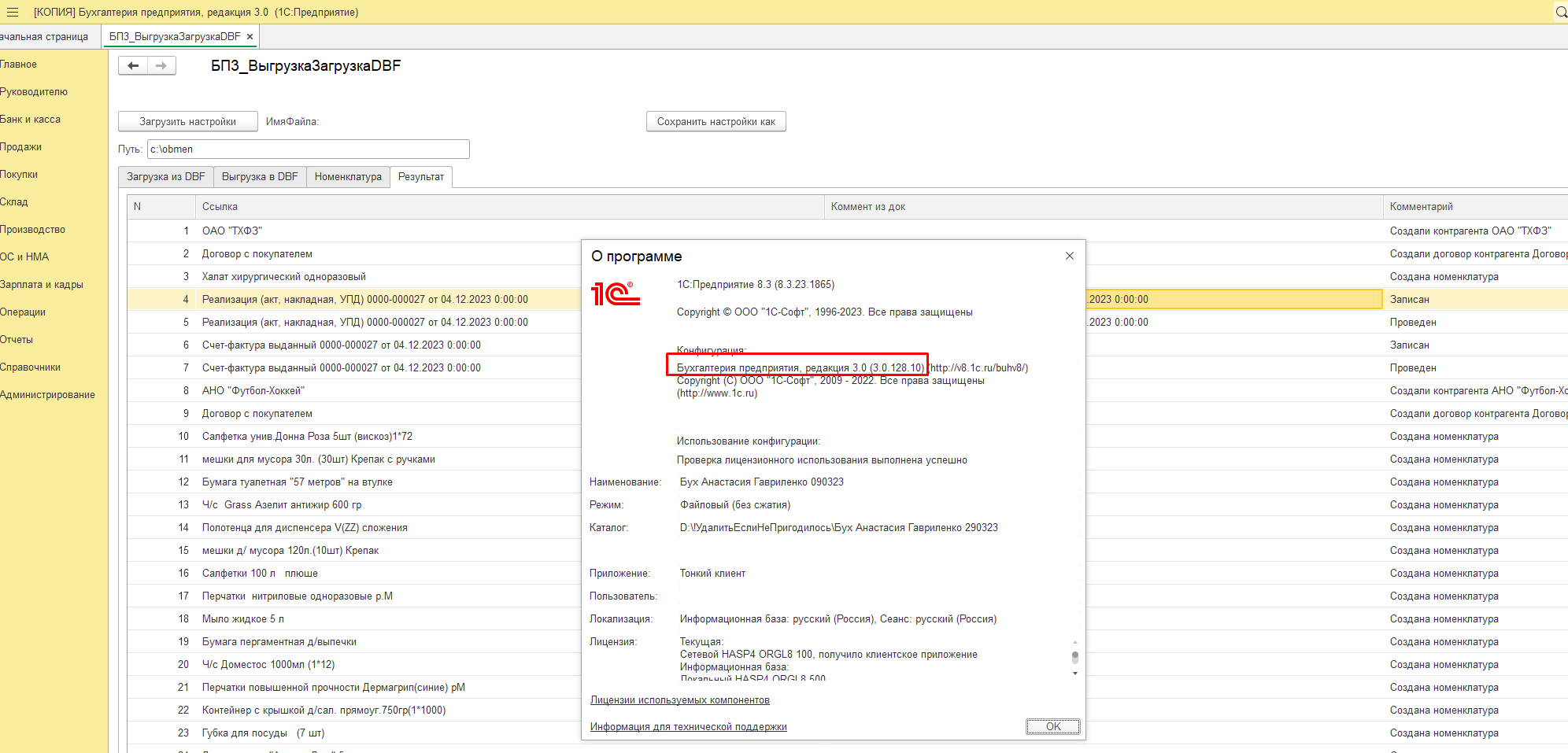
Task: Click the Комментарий column header
Action: (1475, 207)
